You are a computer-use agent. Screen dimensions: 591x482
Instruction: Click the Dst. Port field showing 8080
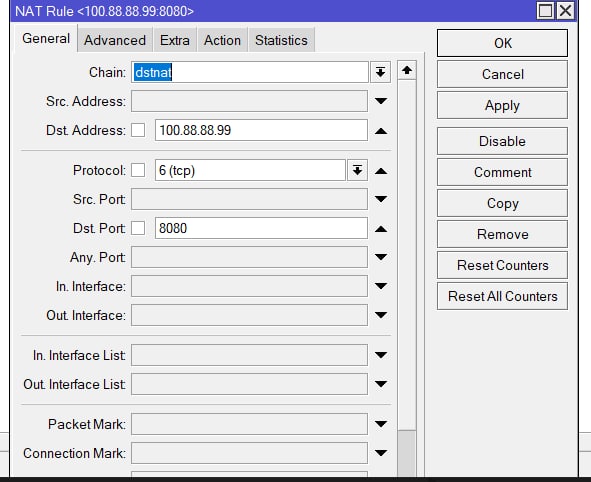[261, 228]
